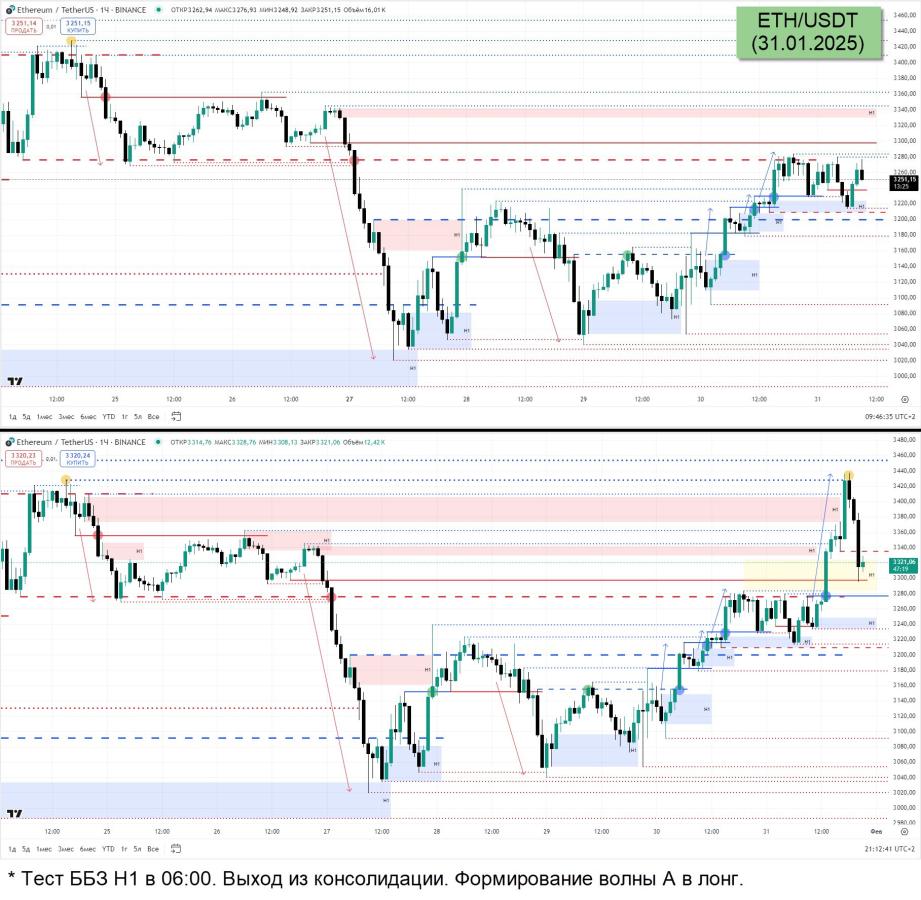Open go-to-date calendar in upper chart
Screen dimensions: 921x900
click(176, 416)
